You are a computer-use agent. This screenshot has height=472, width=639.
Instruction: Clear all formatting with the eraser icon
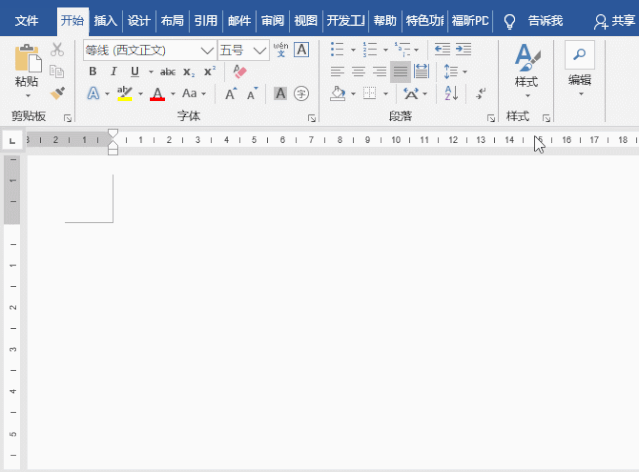point(239,71)
